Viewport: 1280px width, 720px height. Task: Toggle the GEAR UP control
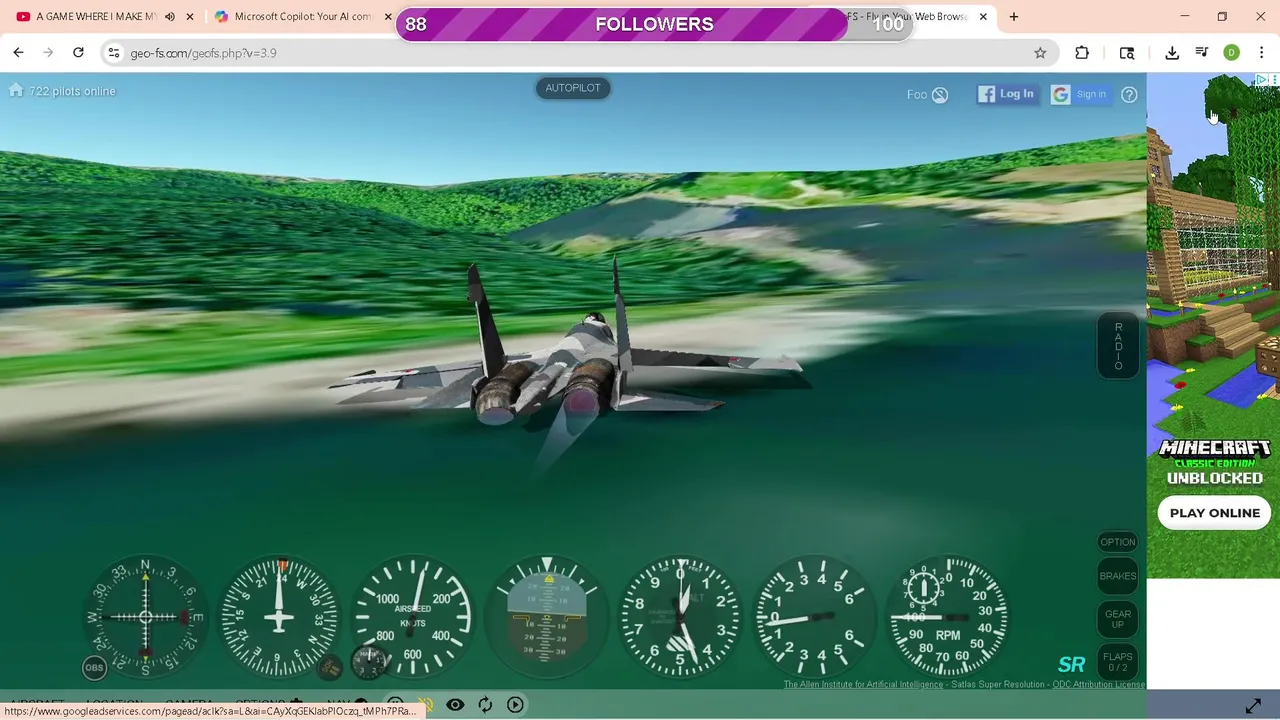(1117, 619)
